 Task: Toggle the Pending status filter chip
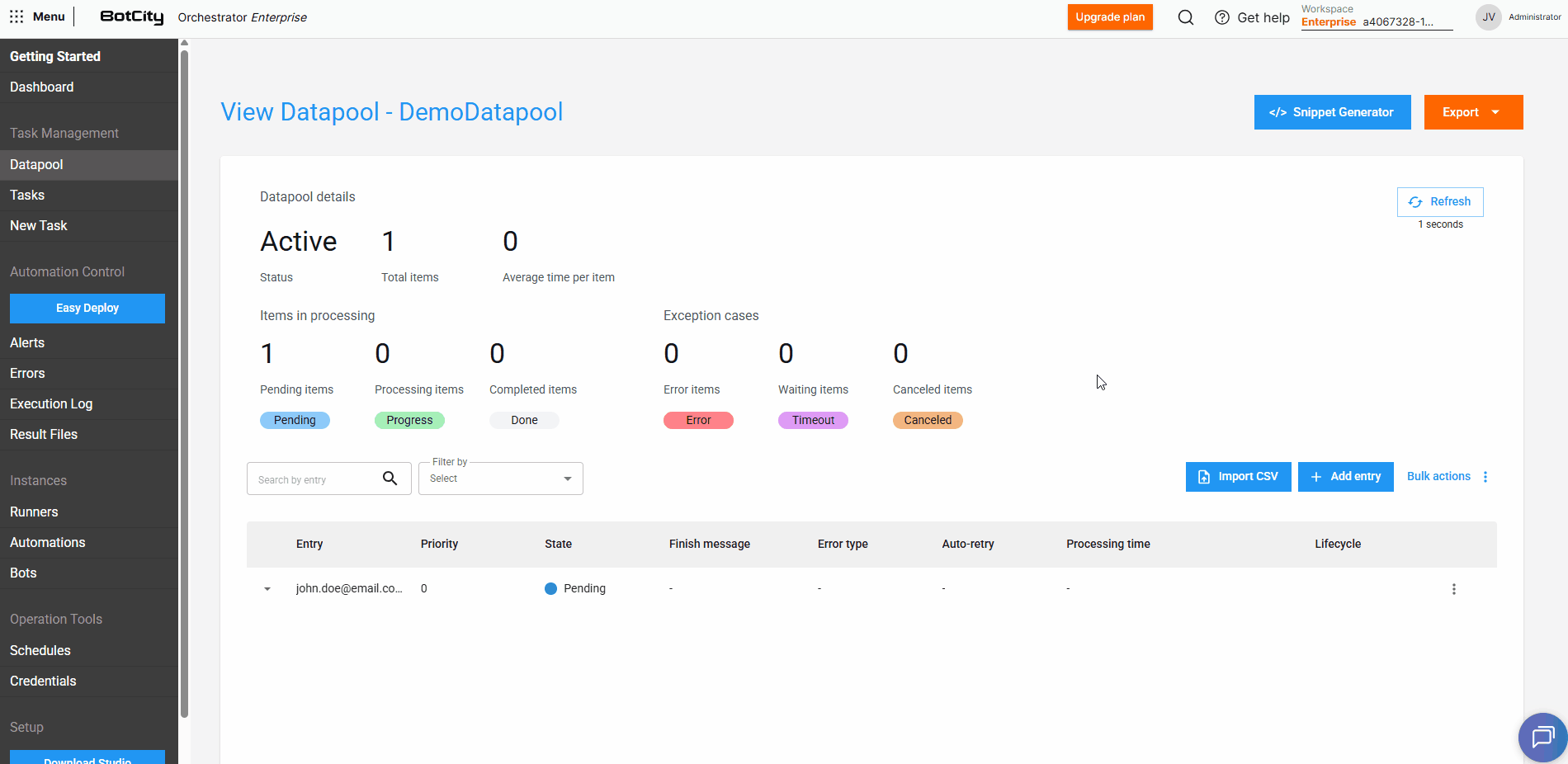click(x=295, y=420)
